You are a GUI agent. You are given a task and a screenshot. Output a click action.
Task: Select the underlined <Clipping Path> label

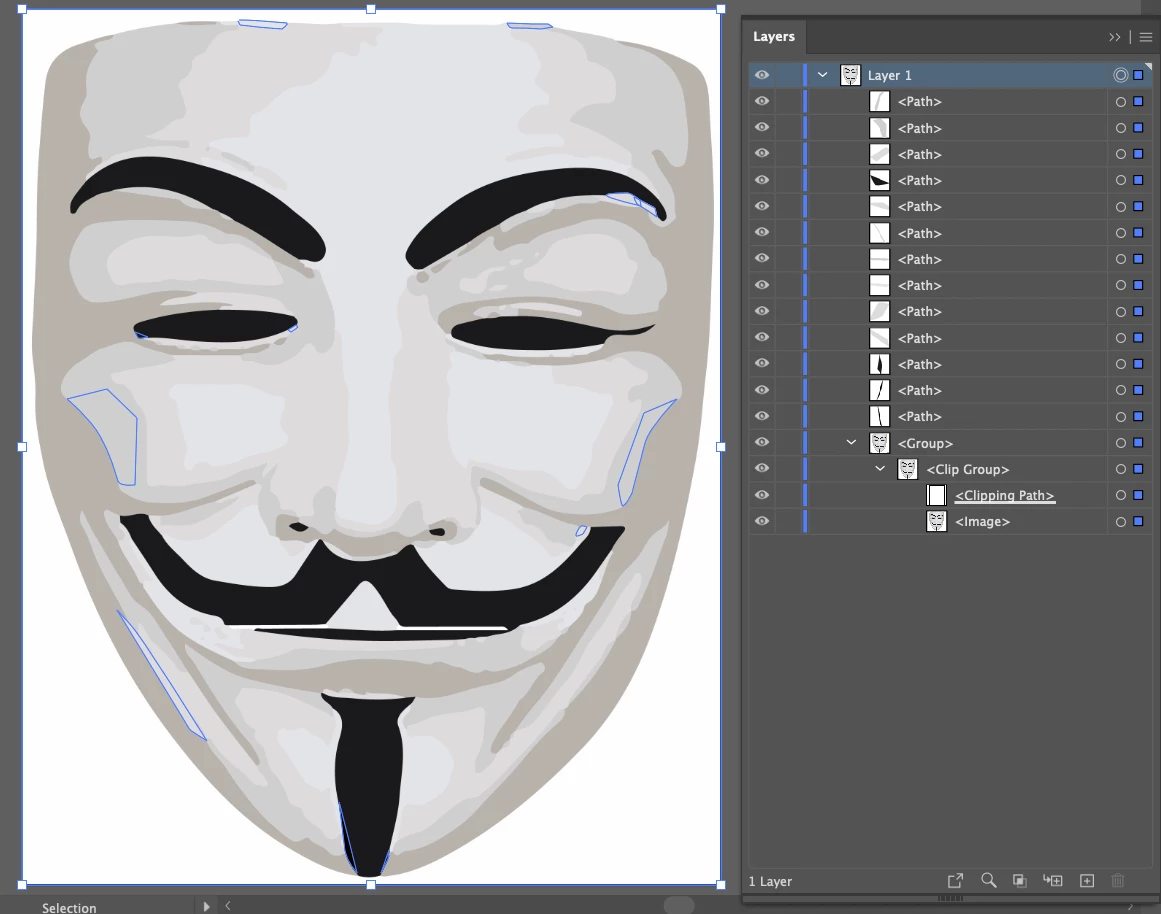1005,496
